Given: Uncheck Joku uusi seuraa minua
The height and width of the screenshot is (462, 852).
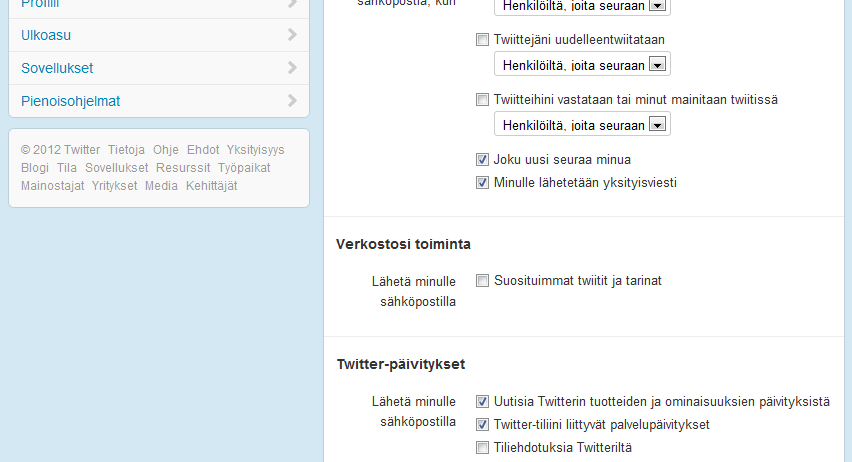Looking at the screenshot, I should [x=482, y=159].
